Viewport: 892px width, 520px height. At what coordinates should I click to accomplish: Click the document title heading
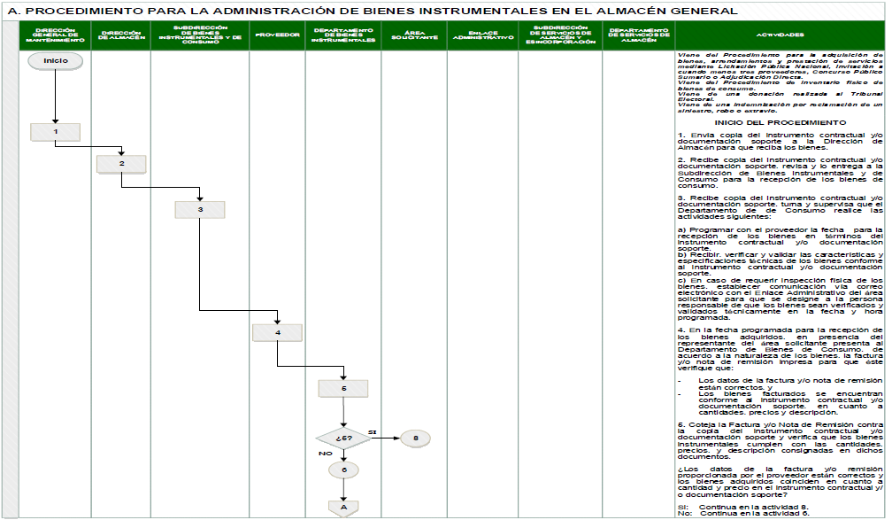click(372, 10)
